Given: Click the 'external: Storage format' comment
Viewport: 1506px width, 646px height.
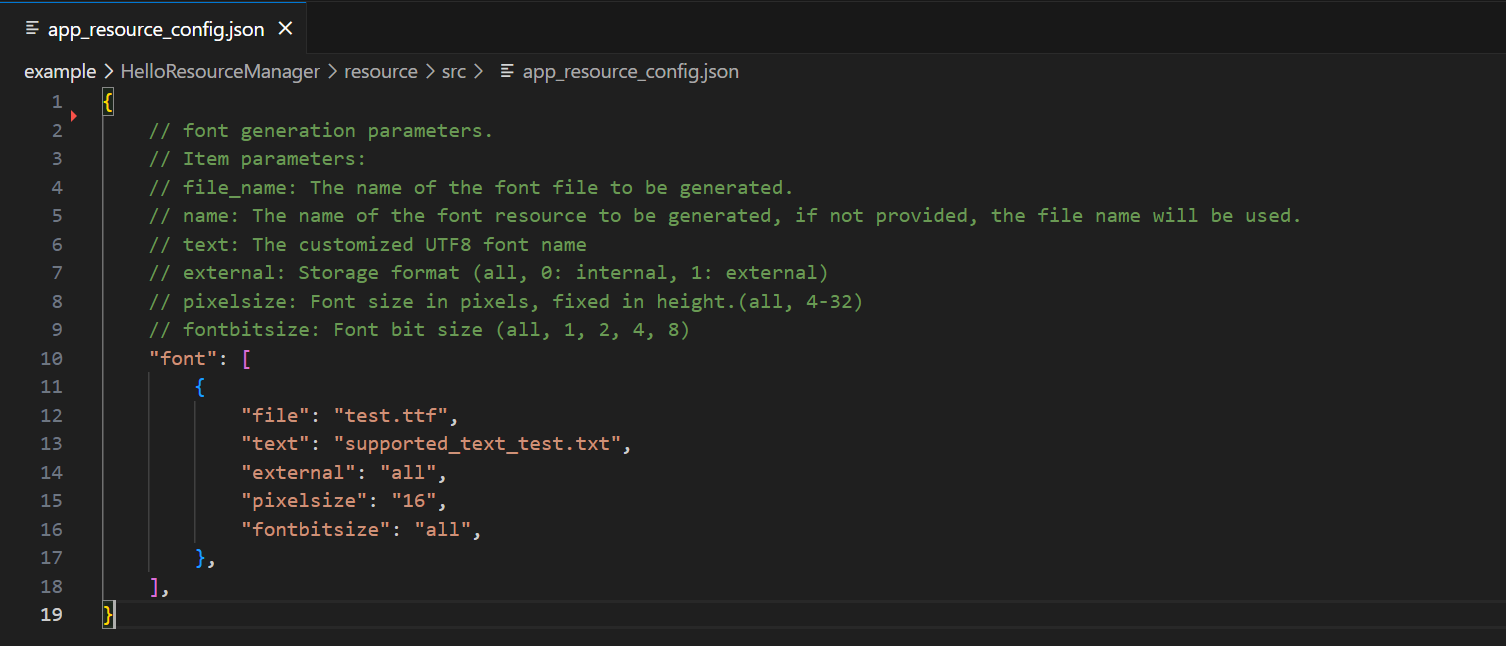Looking at the screenshot, I should (488, 273).
